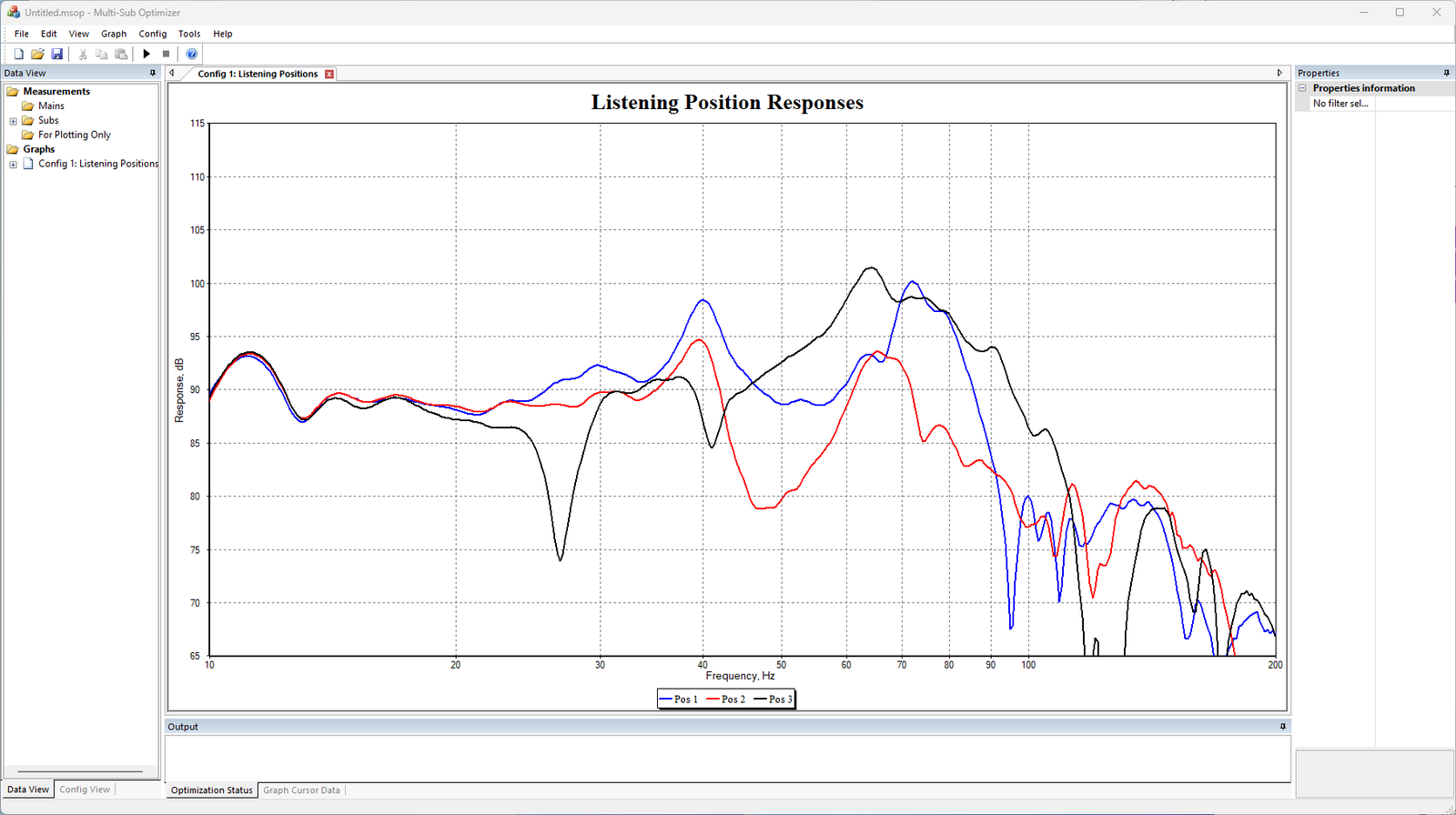Start optimization with the play icon
The height and width of the screenshot is (815, 1456).
pos(147,54)
